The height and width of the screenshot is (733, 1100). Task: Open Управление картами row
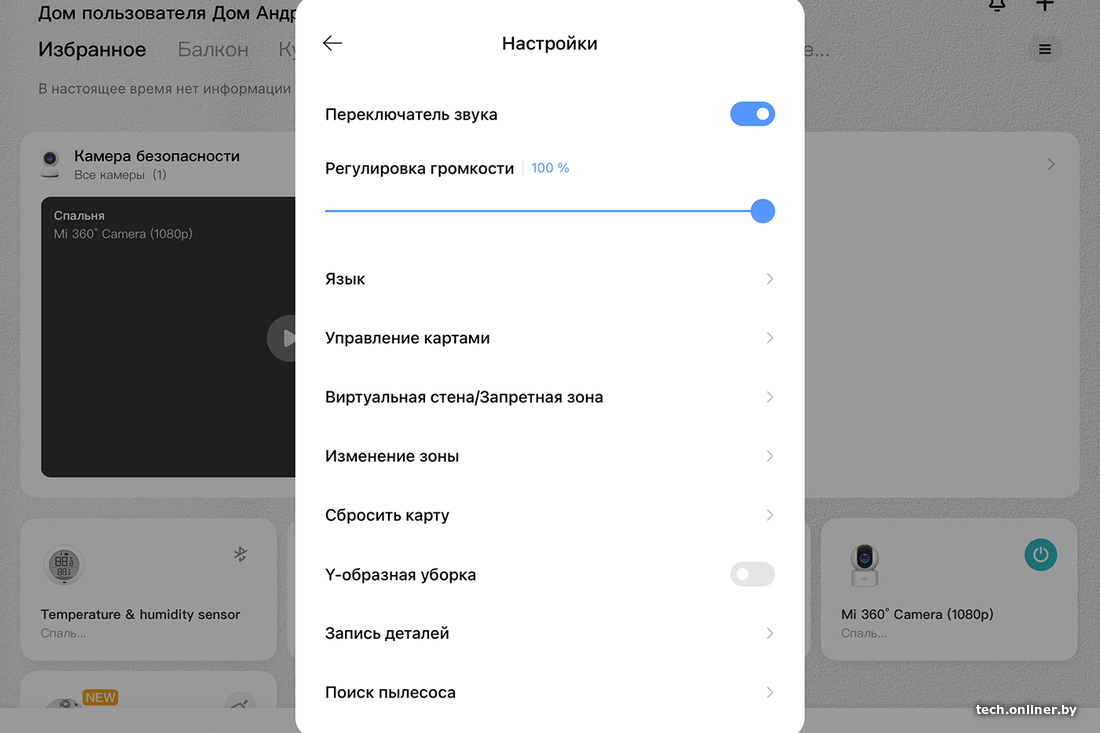(x=549, y=338)
